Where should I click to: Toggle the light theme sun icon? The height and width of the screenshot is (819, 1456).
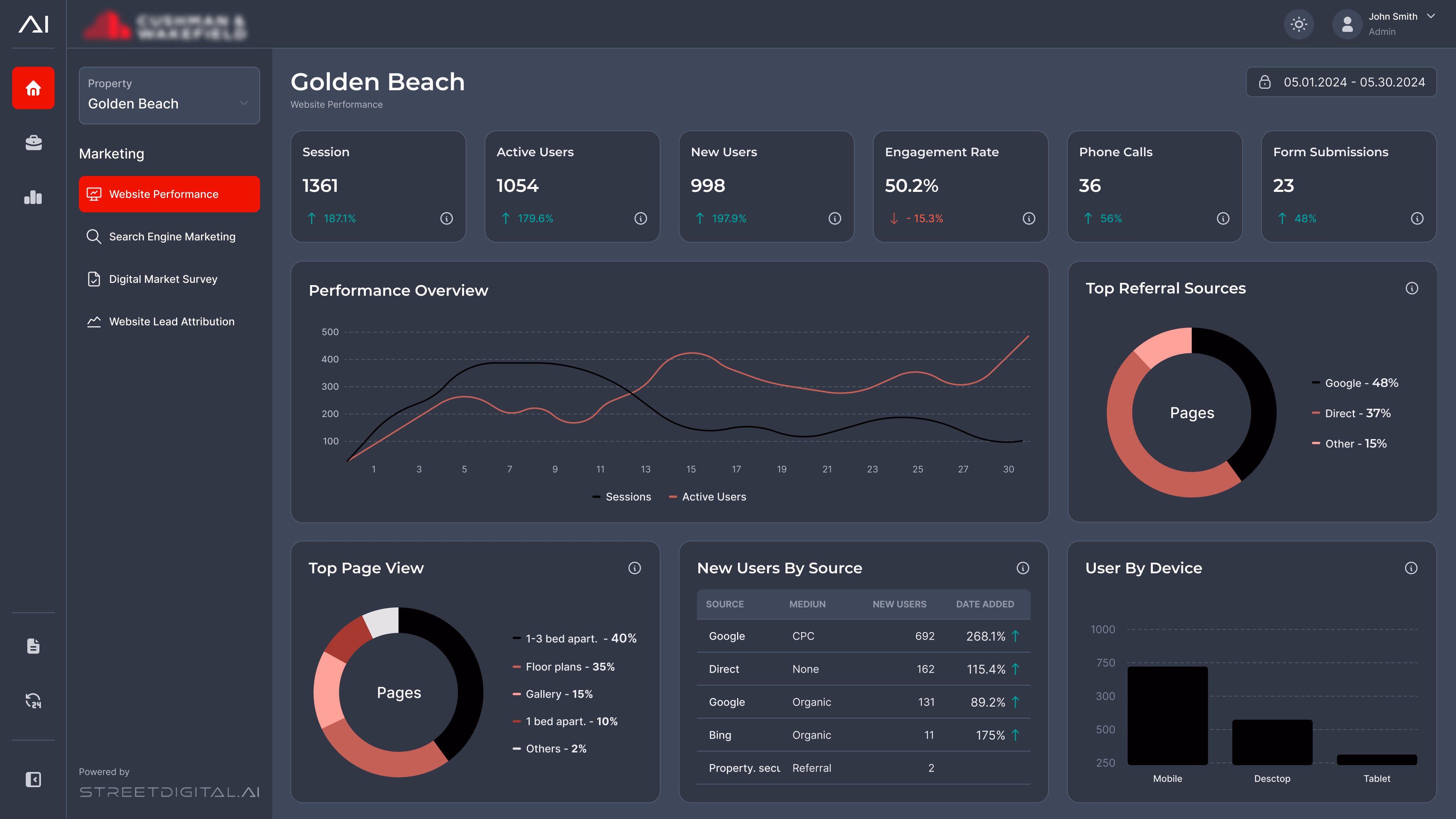click(x=1299, y=24)
